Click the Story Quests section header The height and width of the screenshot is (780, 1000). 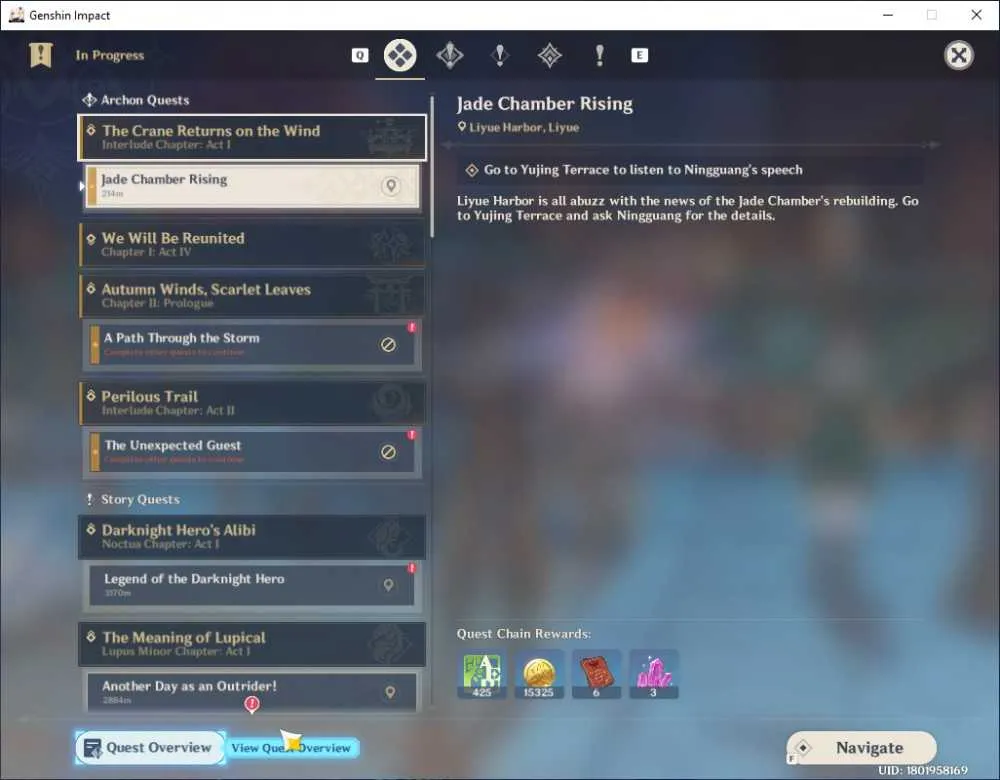click(133, 499)
